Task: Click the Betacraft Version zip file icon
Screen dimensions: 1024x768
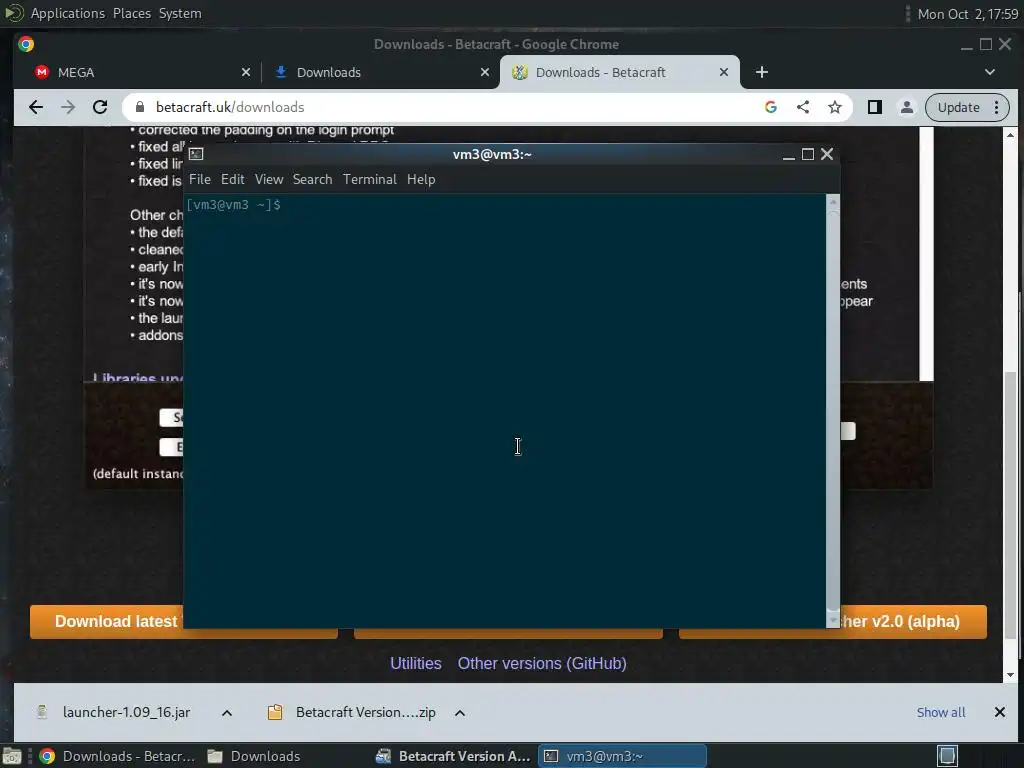Action: (x=275, y=712)
